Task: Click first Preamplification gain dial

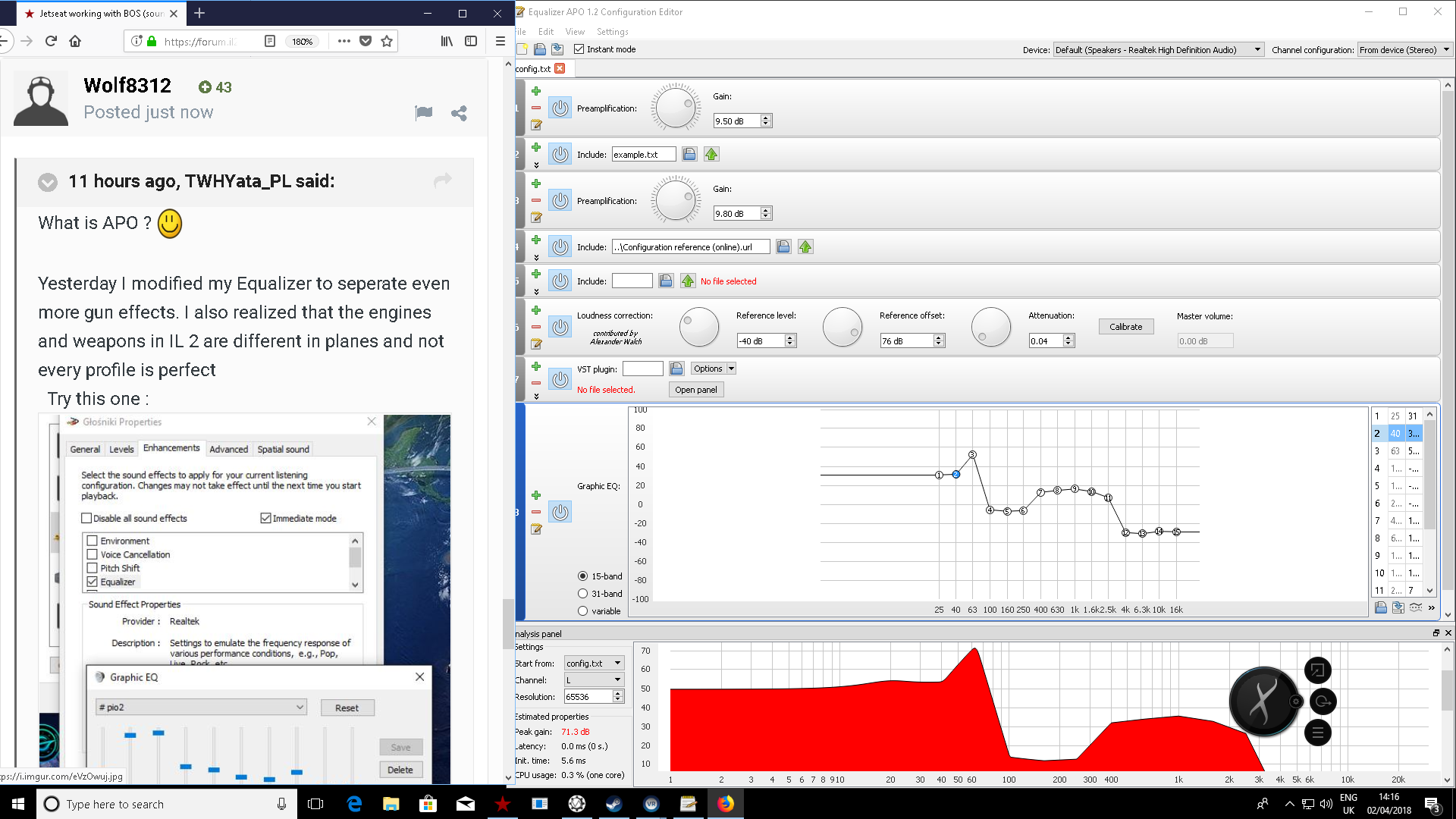Action: pyautogui.click(x=675, y=108)
